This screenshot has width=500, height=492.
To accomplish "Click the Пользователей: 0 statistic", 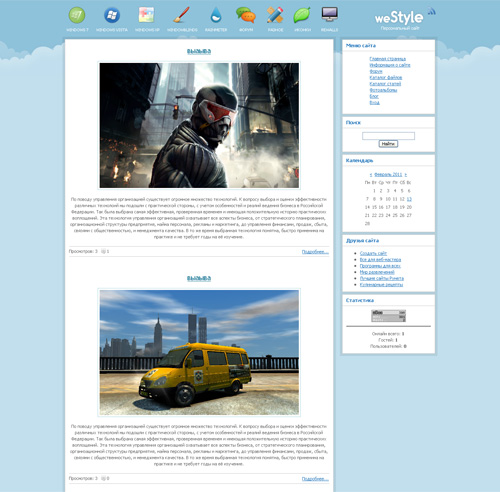I will tap(388, 346).
